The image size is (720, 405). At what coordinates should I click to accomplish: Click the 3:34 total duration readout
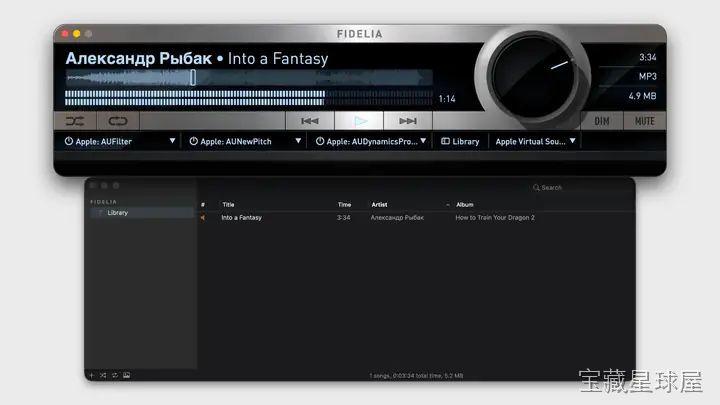pyautogui.click(x=647, y=57)
